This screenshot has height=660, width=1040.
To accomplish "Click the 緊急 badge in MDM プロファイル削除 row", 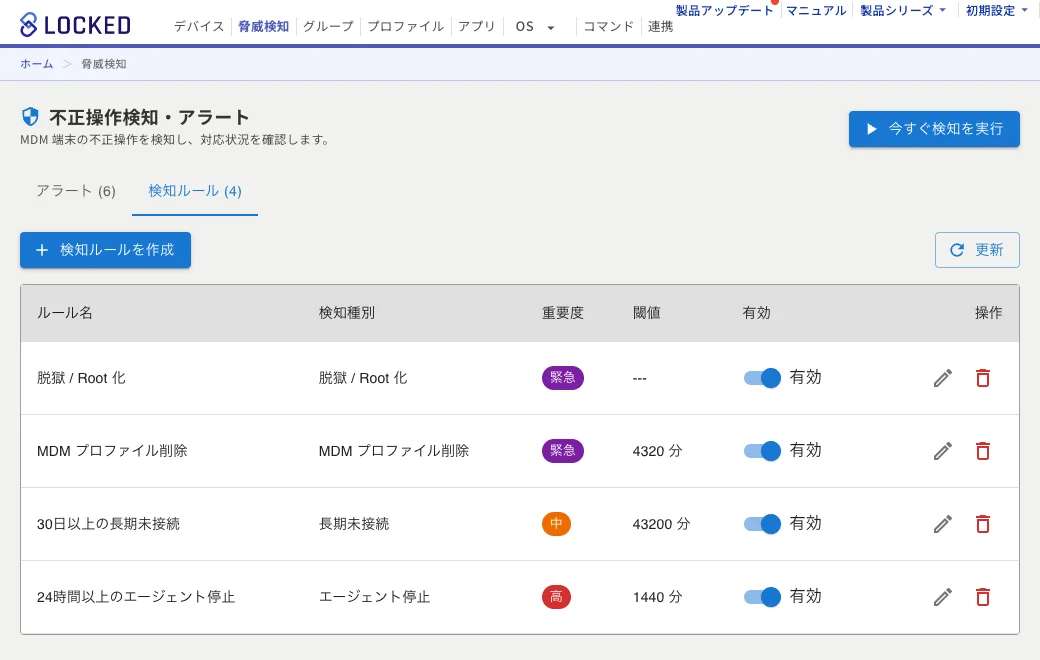I will coord(562,450).
